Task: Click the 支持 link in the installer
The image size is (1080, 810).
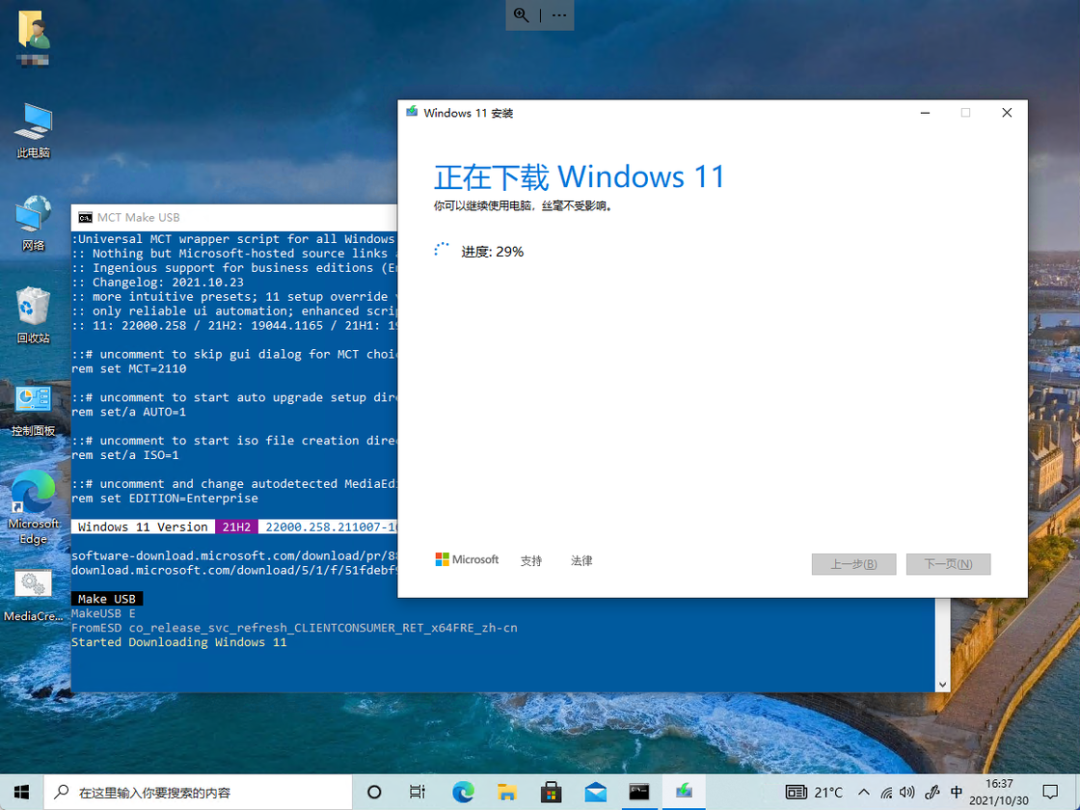Action: tap(531, 560)
